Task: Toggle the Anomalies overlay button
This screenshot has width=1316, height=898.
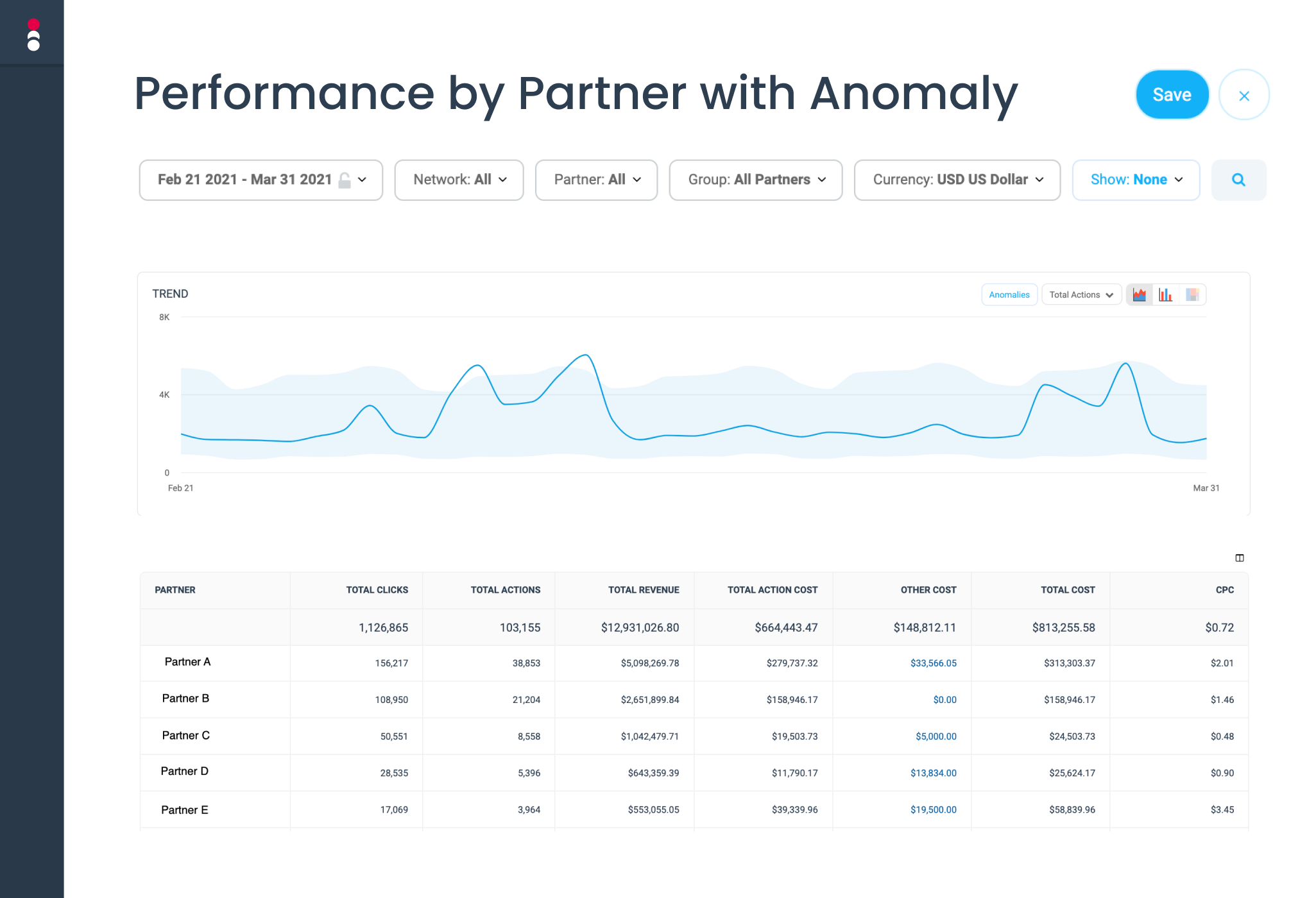Action: (x=1009, y=294)
